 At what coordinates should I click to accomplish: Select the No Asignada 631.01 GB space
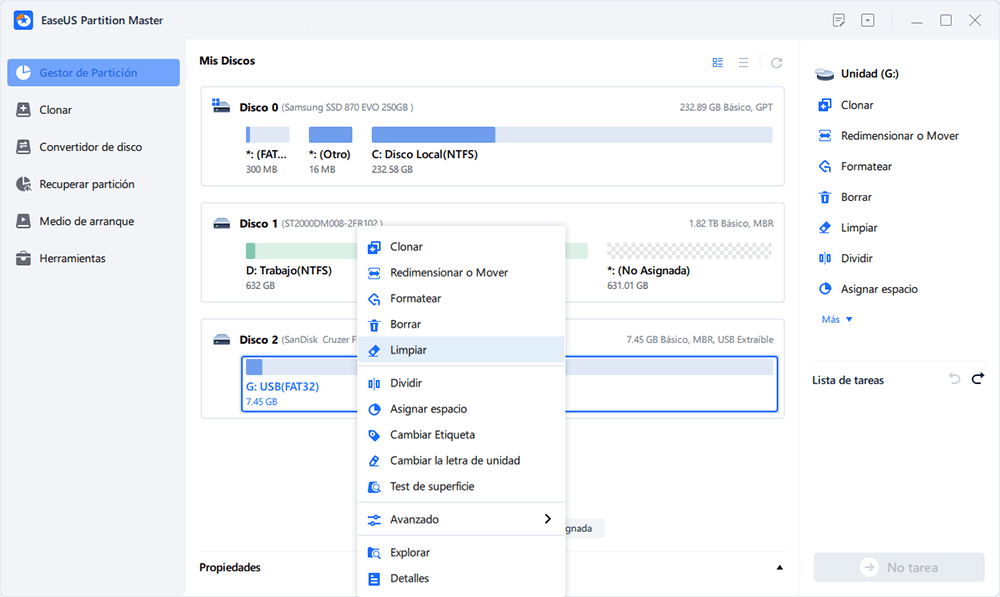tap(689, 251)
